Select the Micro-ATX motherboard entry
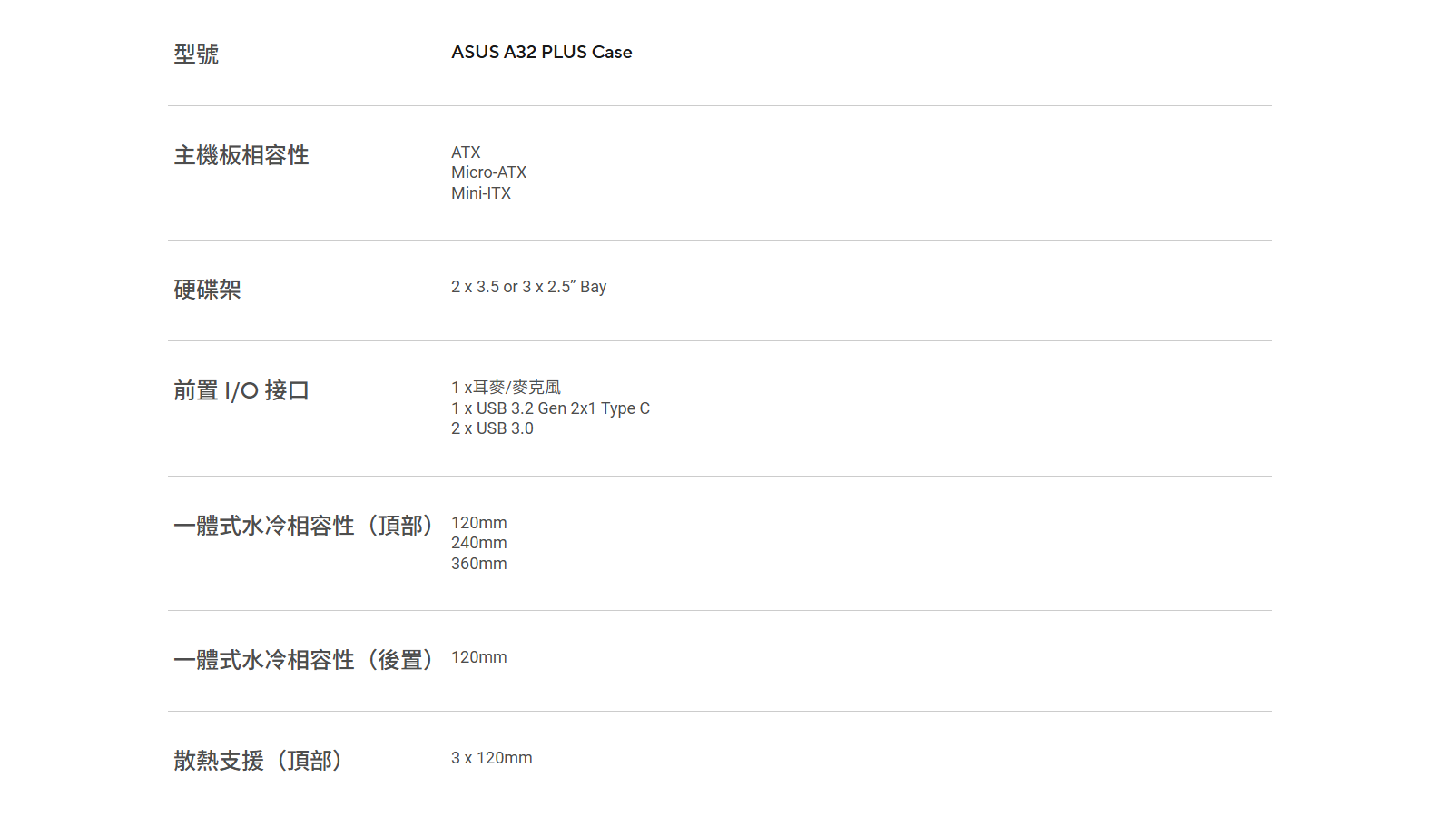Screen dimensions: 1456x817 pyautogui.click(x=488, y=172)
